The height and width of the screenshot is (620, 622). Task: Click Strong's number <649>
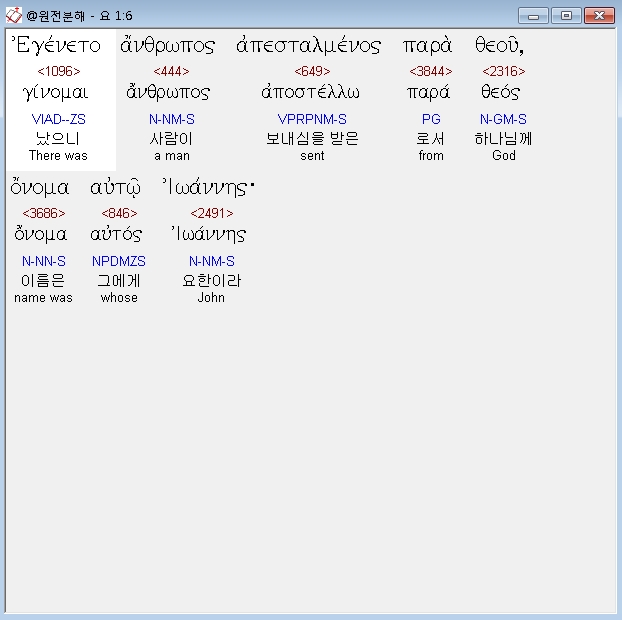point(312,71)
